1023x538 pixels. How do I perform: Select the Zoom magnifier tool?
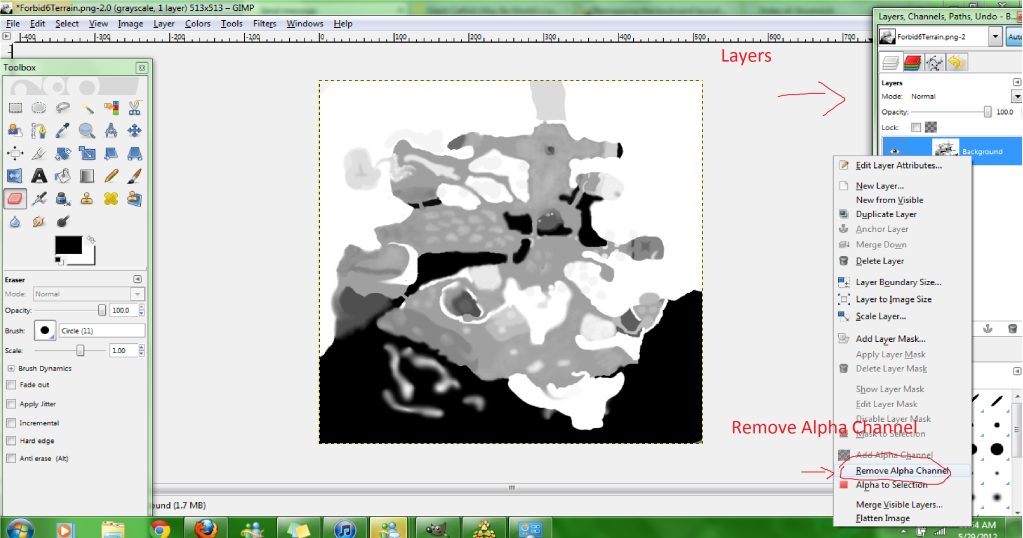[87, 130]
